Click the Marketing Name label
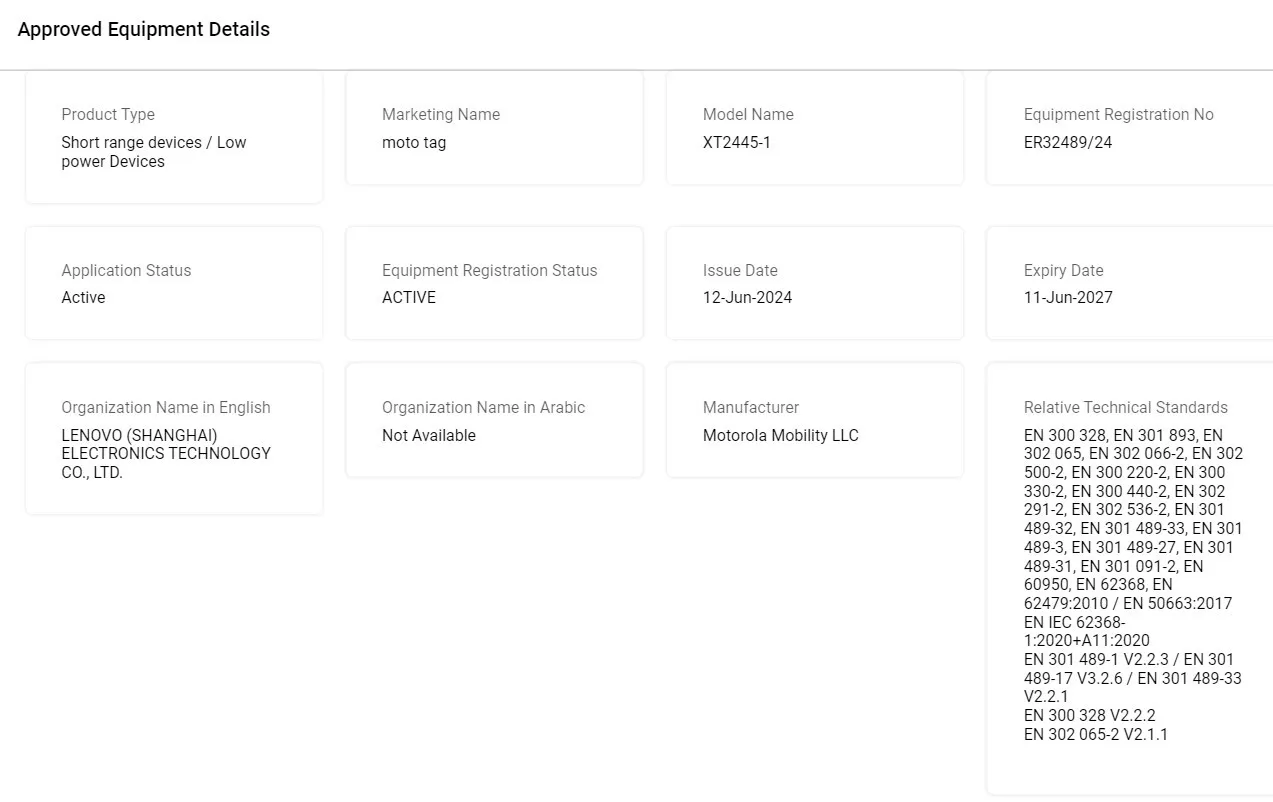Image resolution: width=1273 pixels, height=802 pixels. point(441,114)
